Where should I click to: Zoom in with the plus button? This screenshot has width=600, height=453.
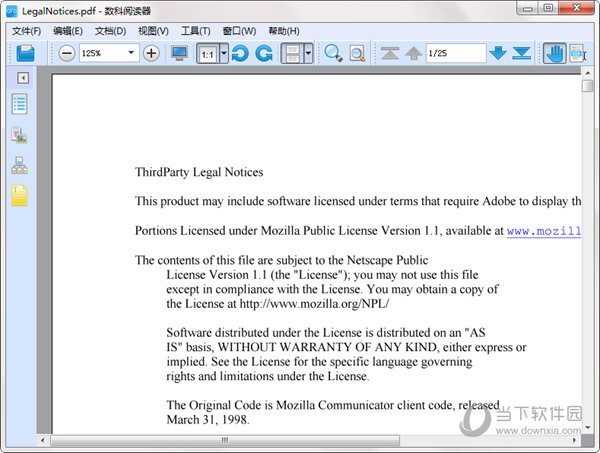click(151, 53)
